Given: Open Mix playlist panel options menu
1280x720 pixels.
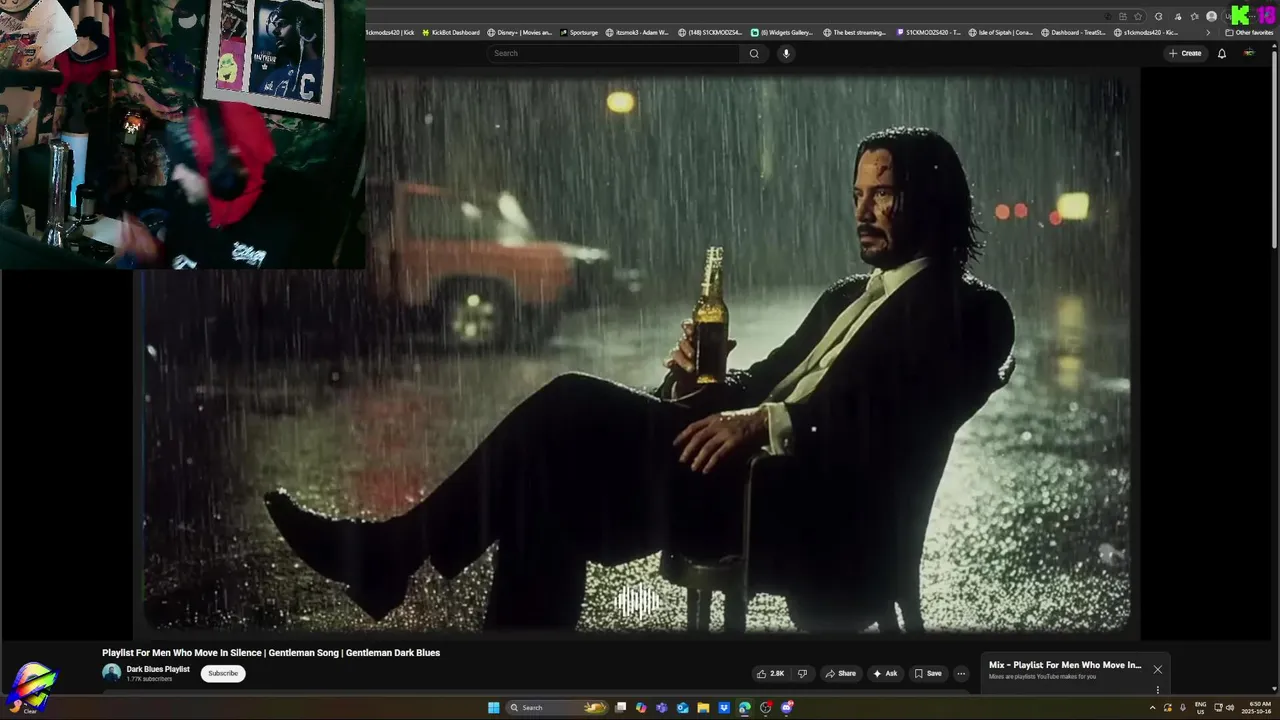Looking at the screenshot, I should 1157,689.
